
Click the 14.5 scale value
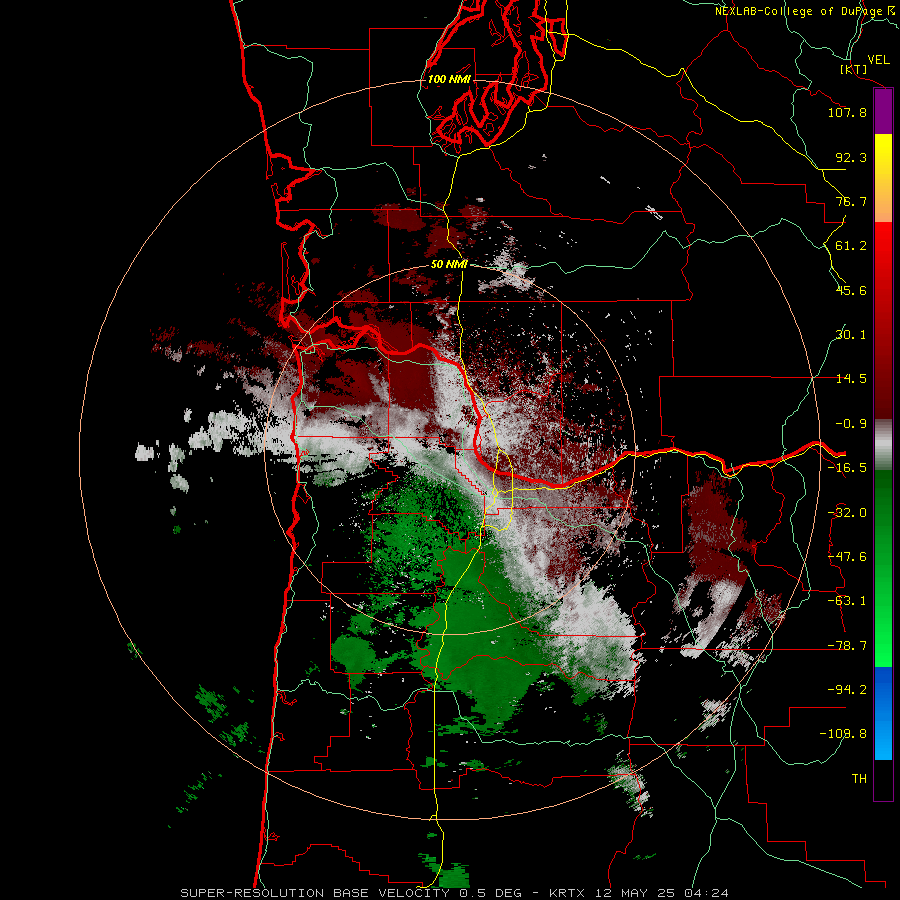coord(851,379)
